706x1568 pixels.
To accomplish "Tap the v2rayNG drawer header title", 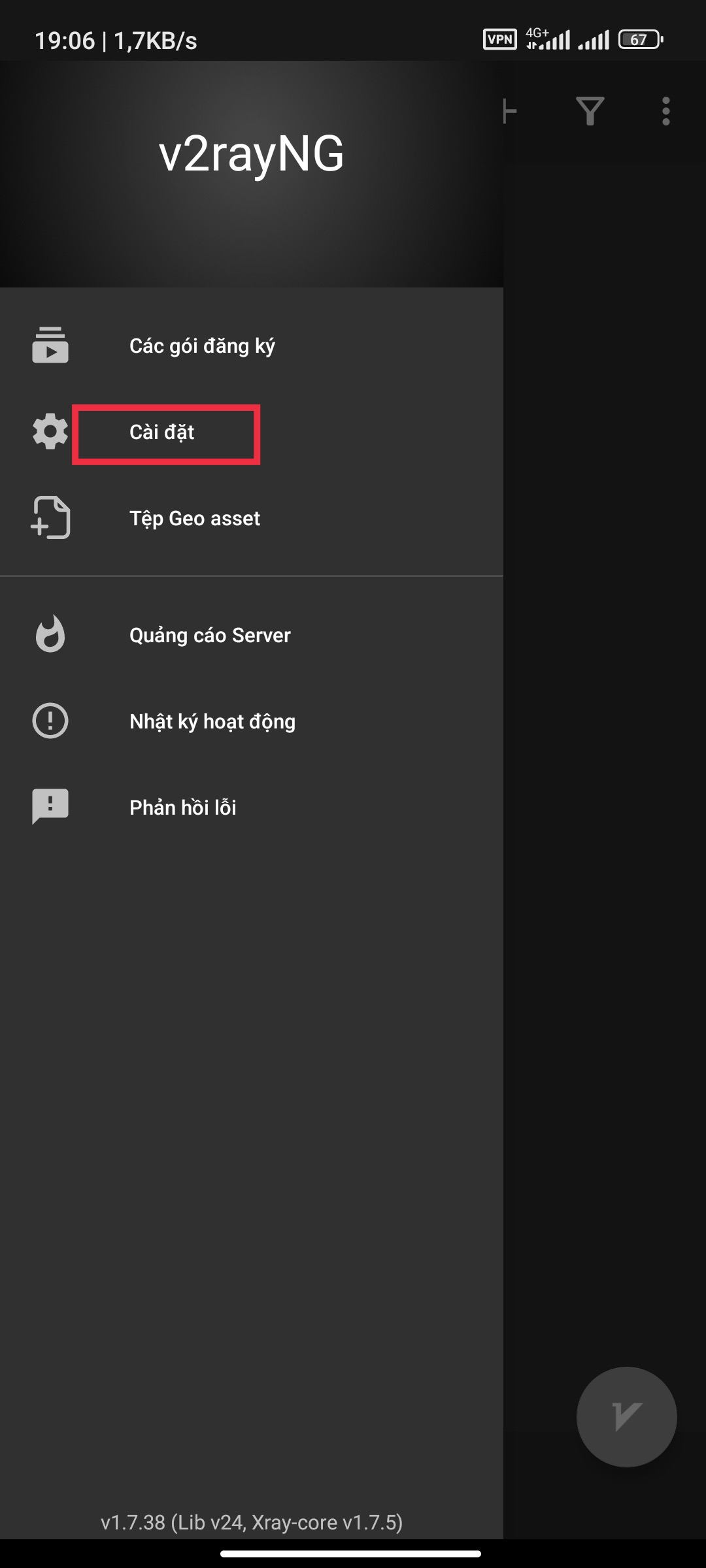I will coord(251,154).
